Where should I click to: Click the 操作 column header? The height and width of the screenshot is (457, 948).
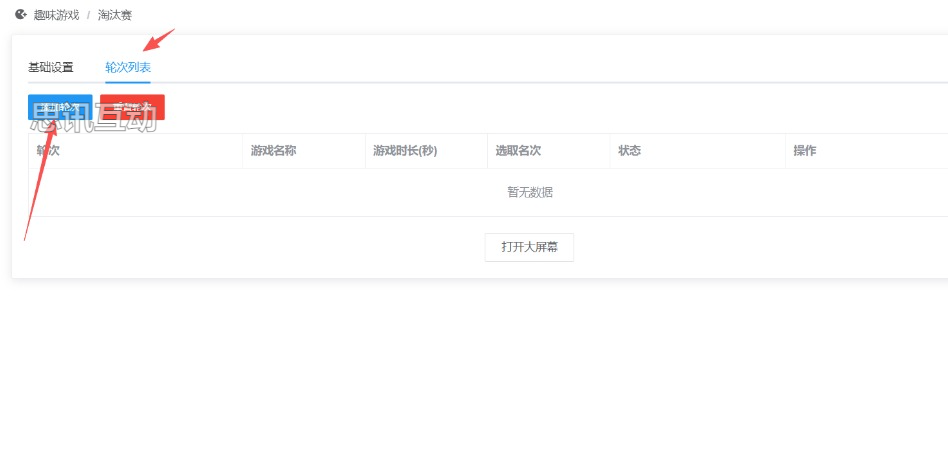tap(804, 151)
